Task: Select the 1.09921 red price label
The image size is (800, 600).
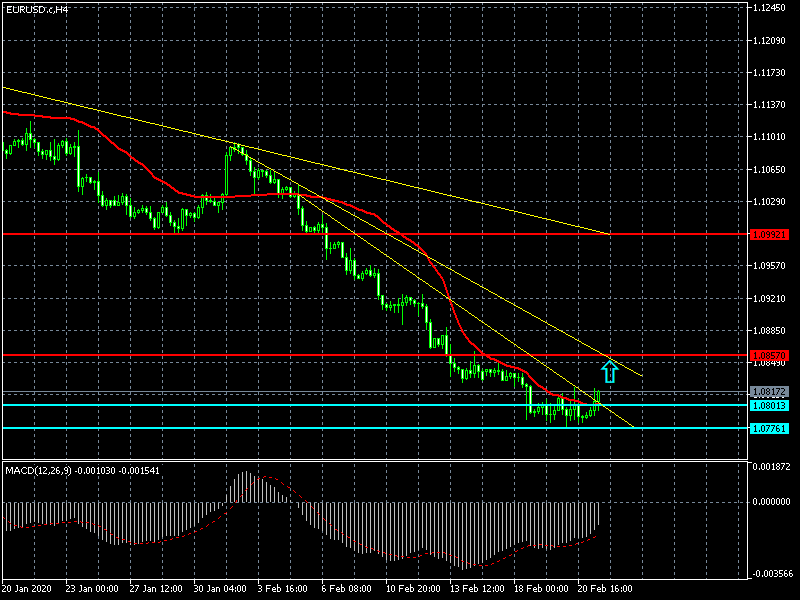Action: pyautogui.click(x=769, y=234)
